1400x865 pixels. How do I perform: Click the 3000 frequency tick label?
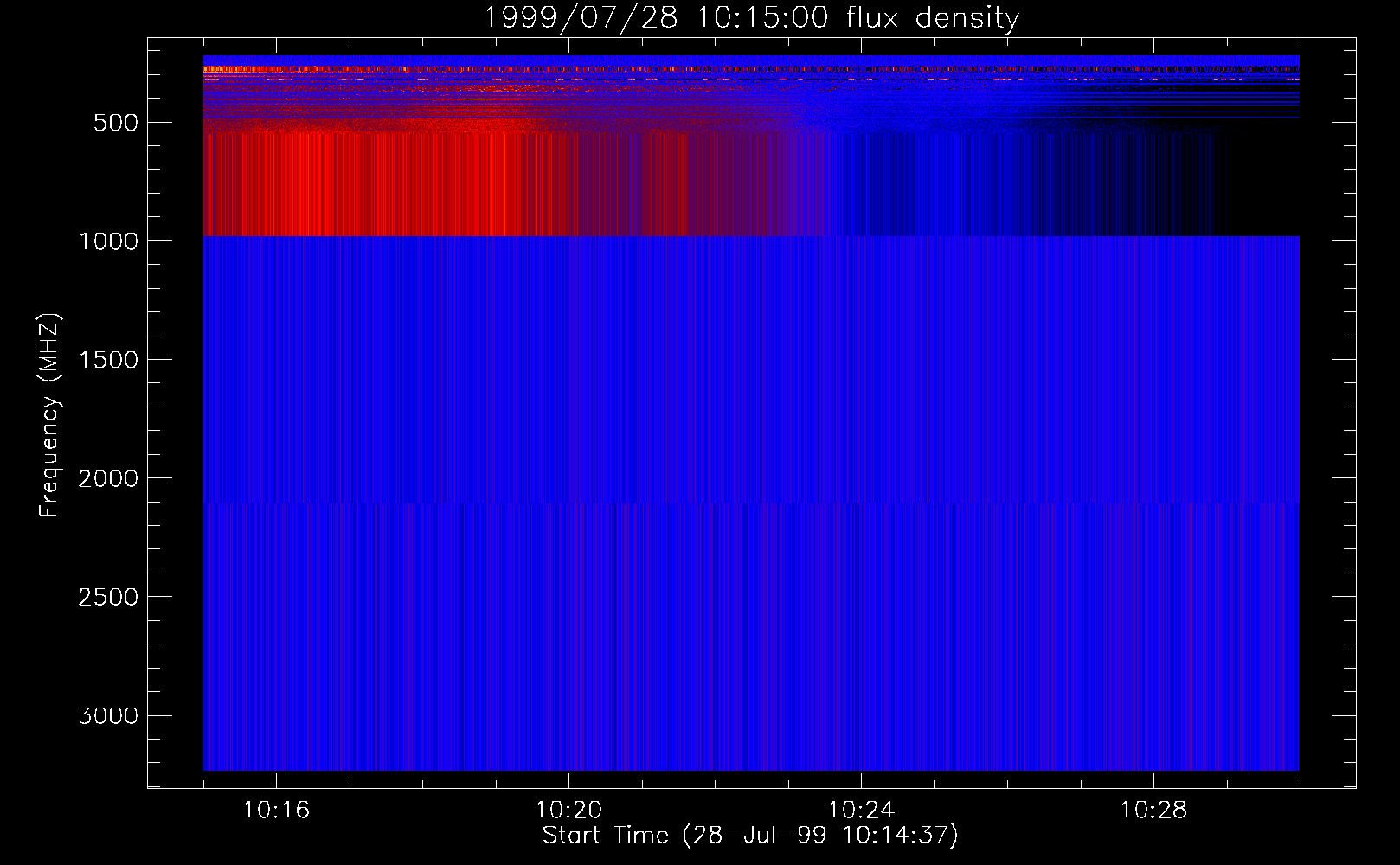click(x=108, y=715)
